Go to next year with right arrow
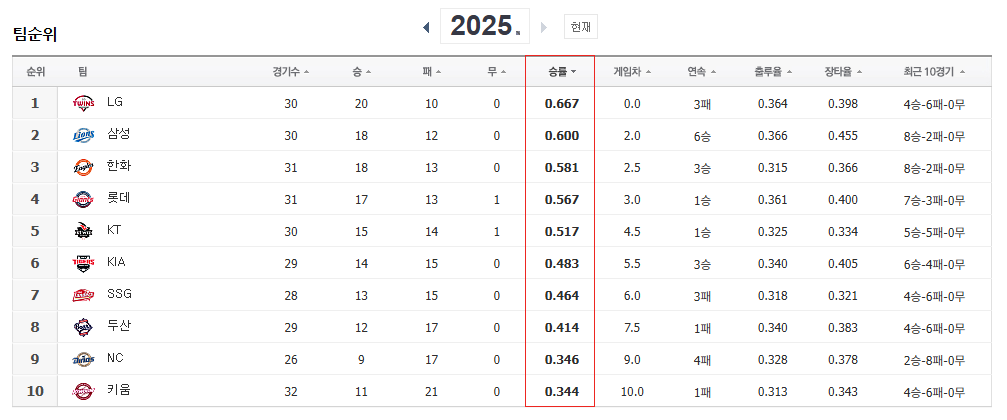Screen dimensions: 1007x420 (x=544, y=28)
